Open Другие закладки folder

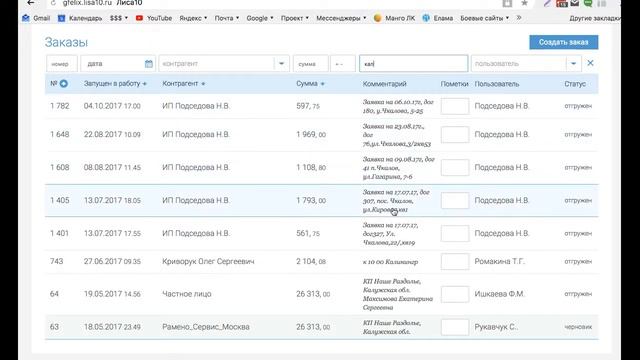[595, 18]
